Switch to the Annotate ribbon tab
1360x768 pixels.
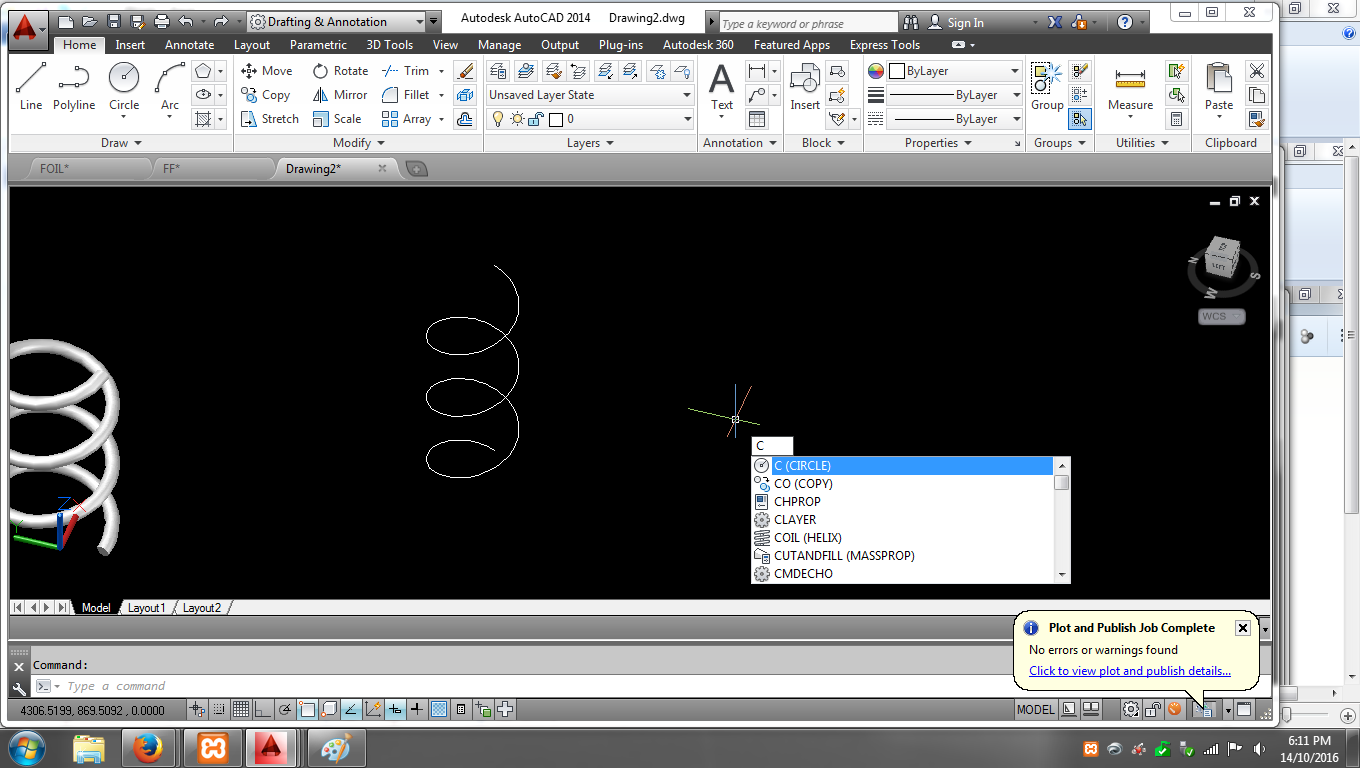(x=189, y=44)
